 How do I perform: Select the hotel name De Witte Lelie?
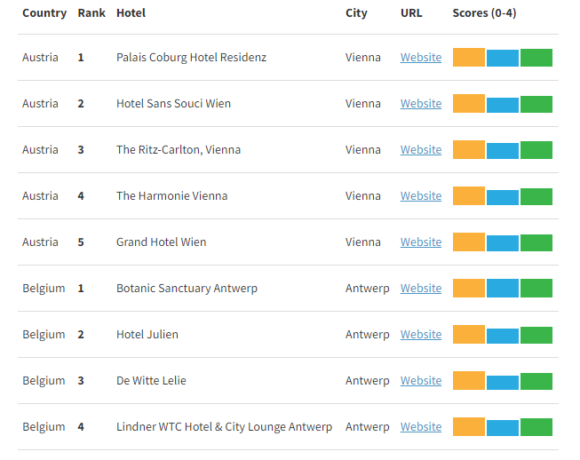(x=151, y=381)
